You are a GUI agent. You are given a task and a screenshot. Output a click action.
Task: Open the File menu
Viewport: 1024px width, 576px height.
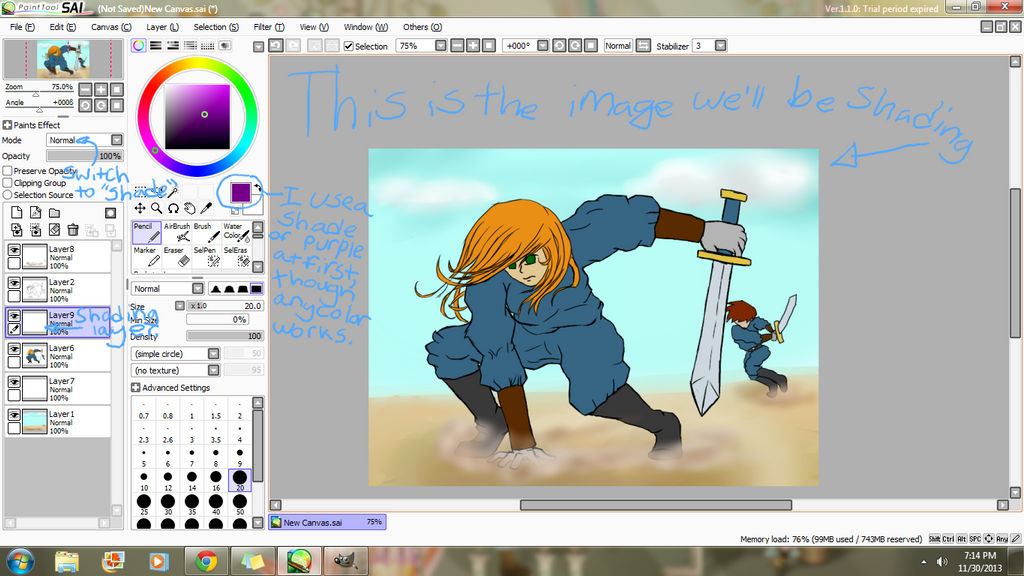[22, 27]
